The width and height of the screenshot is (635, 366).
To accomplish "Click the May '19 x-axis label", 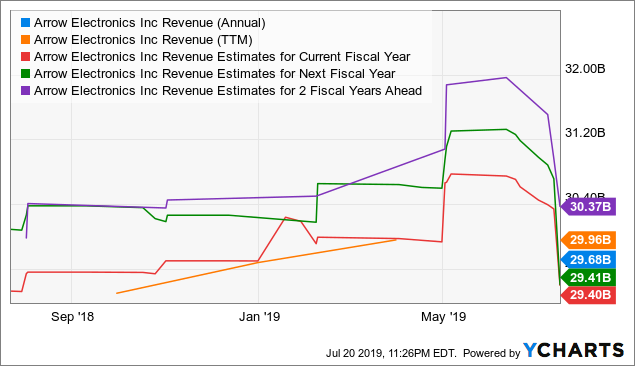I will coord(443,317).
